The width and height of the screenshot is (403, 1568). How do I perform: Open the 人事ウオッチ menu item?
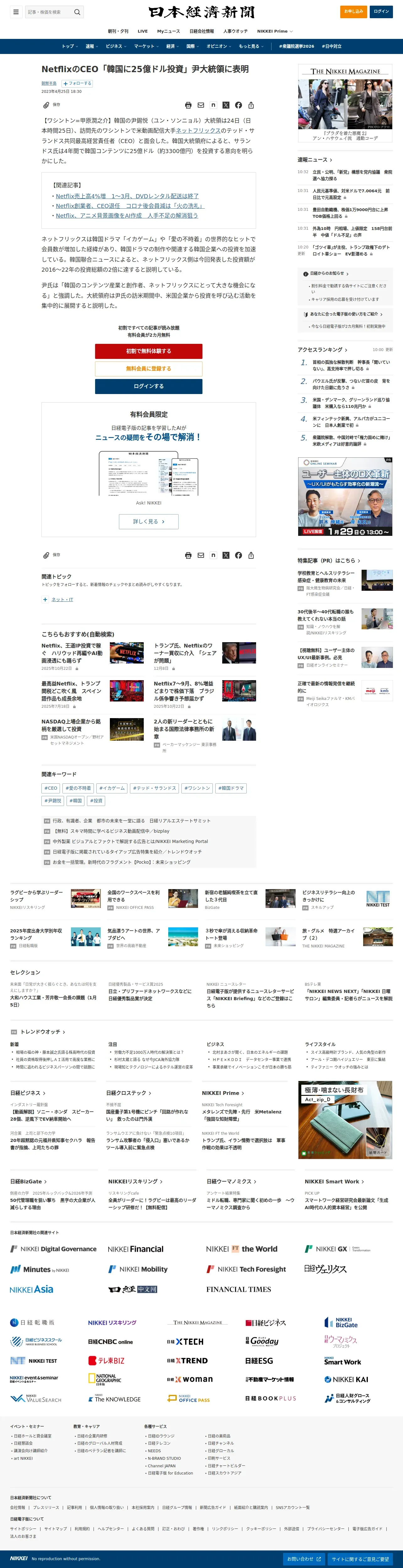[x=236, y=31]
